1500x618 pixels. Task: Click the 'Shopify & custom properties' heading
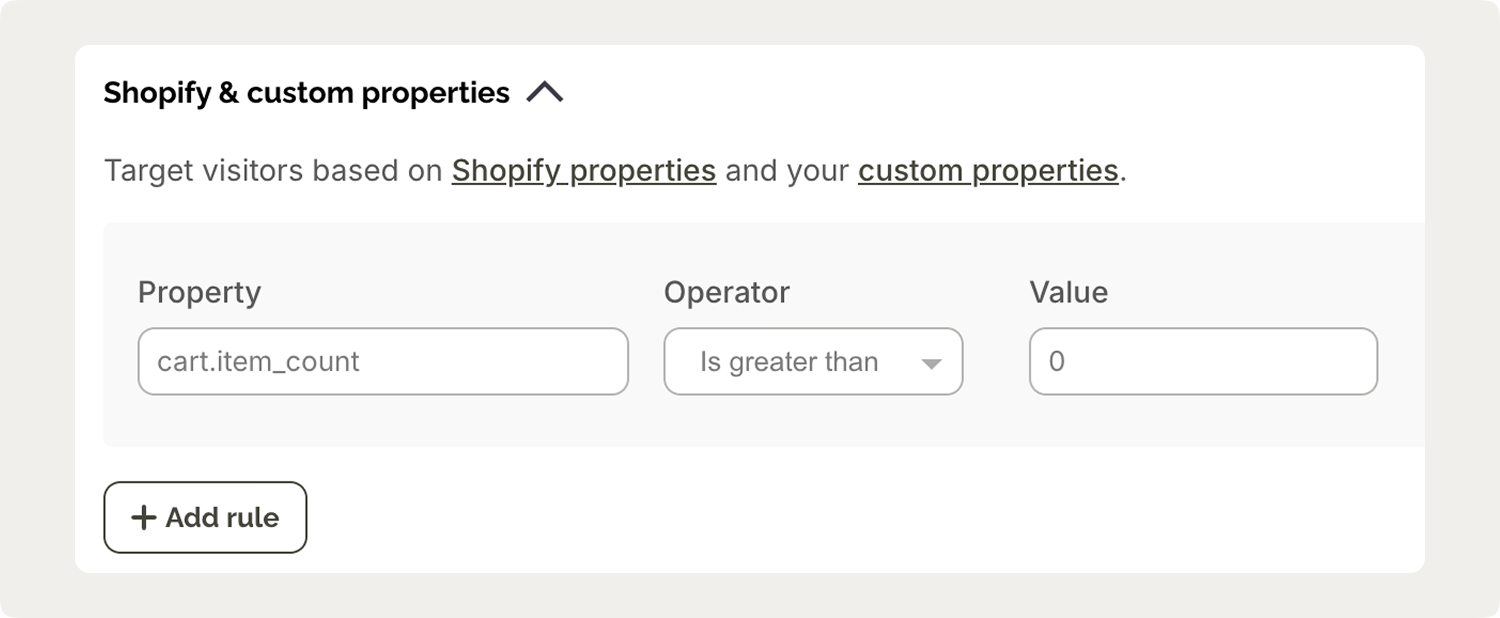[306, 93]
